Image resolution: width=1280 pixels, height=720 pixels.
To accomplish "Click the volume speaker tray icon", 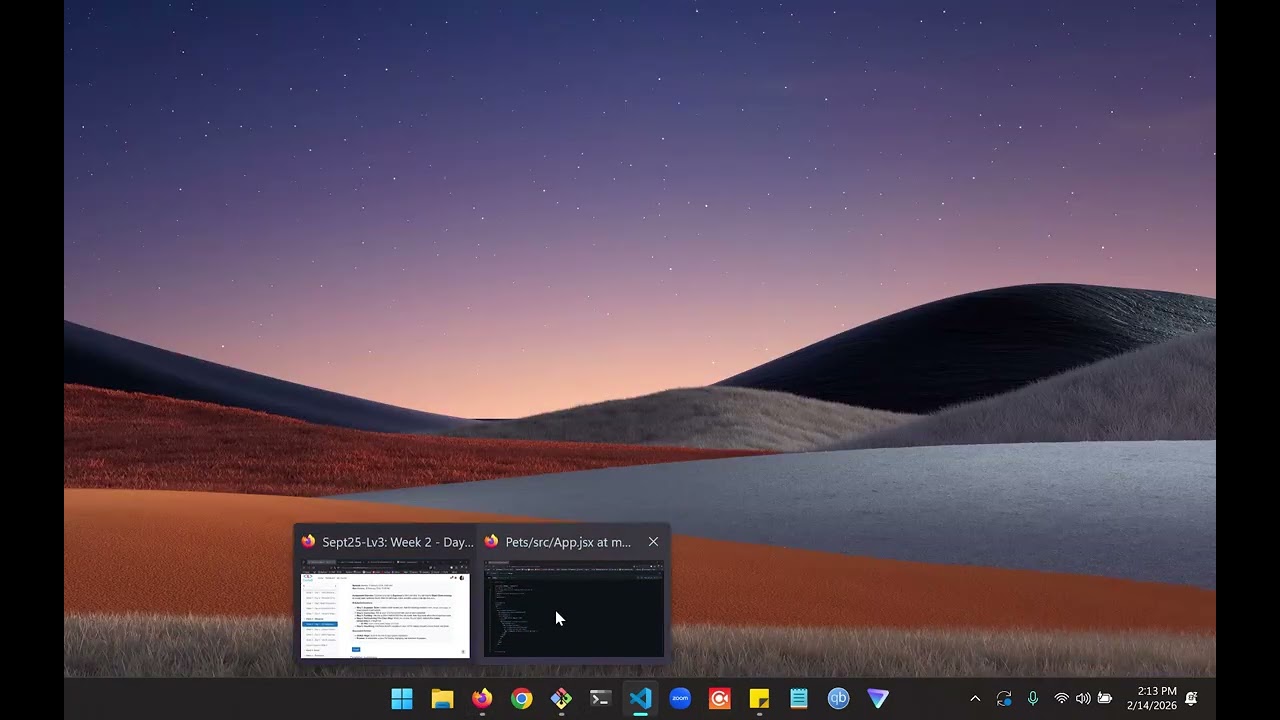I will 1083,699.
